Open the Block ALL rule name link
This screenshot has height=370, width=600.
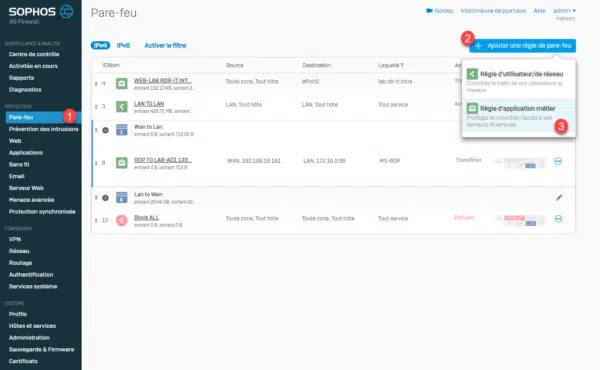point(146,218)
